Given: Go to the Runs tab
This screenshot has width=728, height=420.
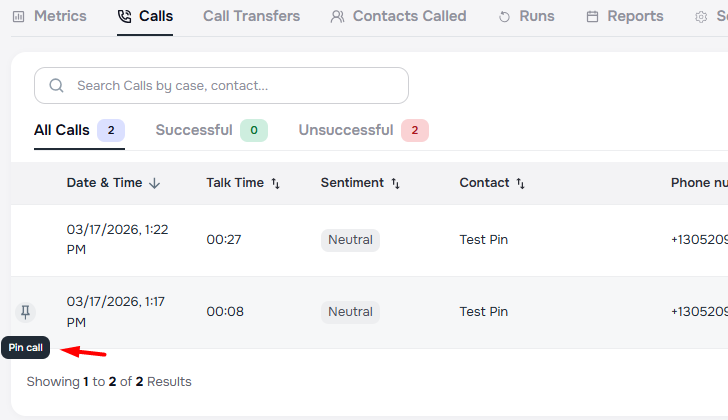Looking at the screenshot, I should (x=526, y=16).
